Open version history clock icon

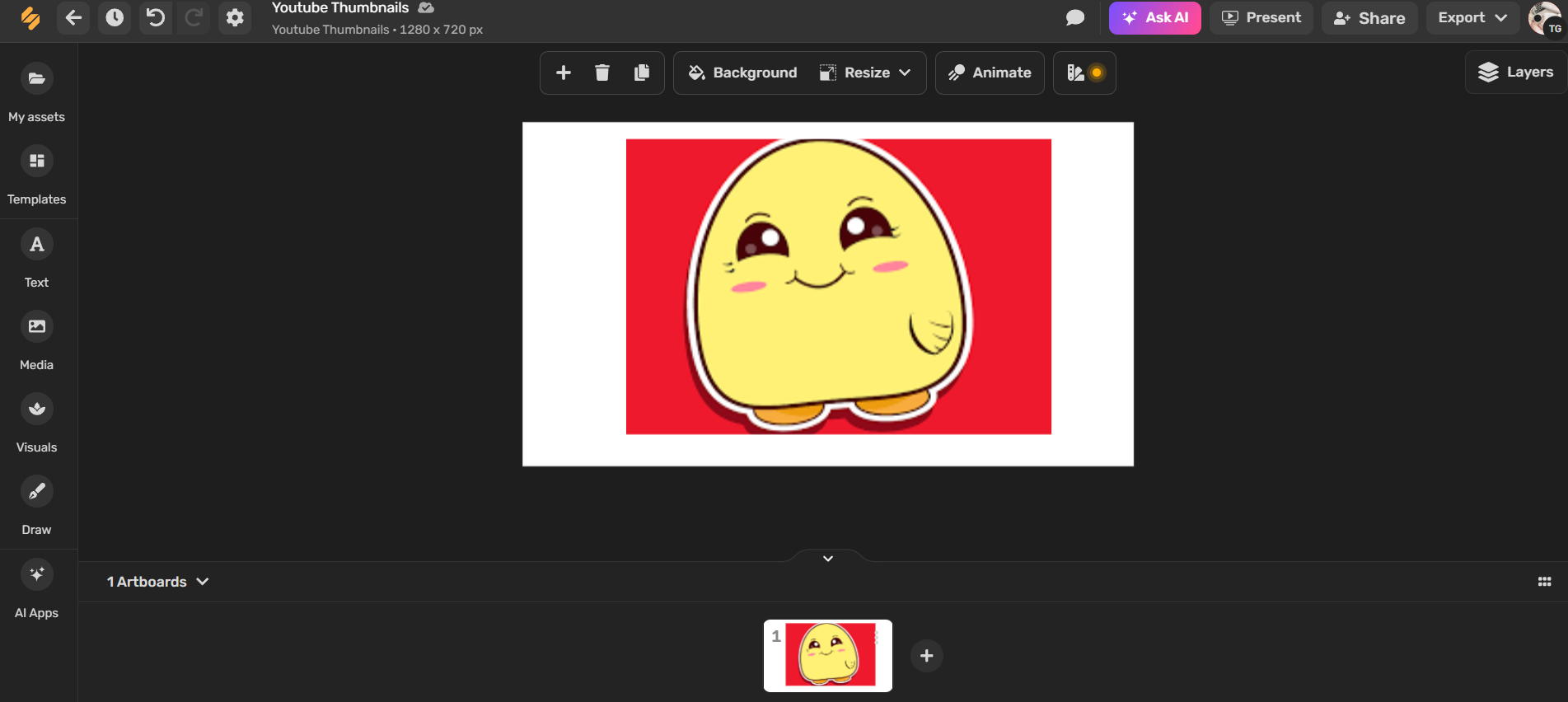click(x=115, y=17)
